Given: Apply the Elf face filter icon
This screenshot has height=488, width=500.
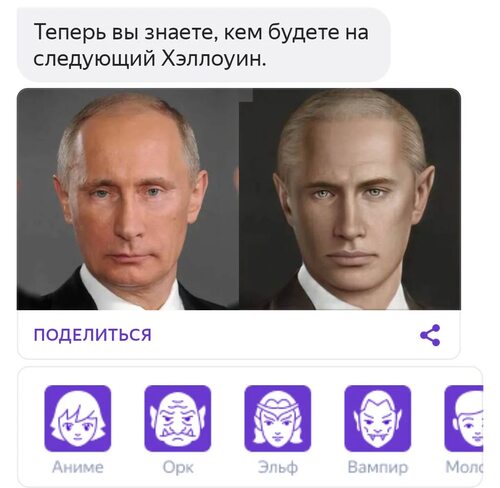Looking at the screenshot, I should 278,418.
